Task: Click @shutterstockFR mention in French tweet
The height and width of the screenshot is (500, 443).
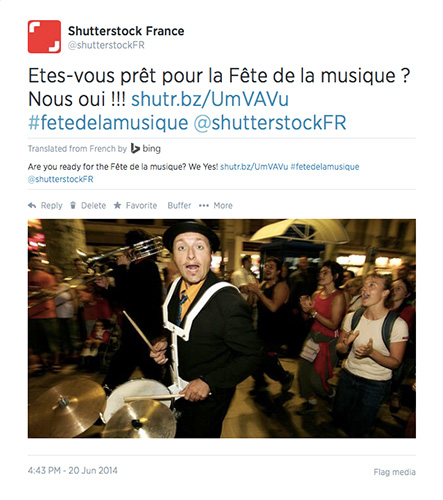Action: coord(270,123)
